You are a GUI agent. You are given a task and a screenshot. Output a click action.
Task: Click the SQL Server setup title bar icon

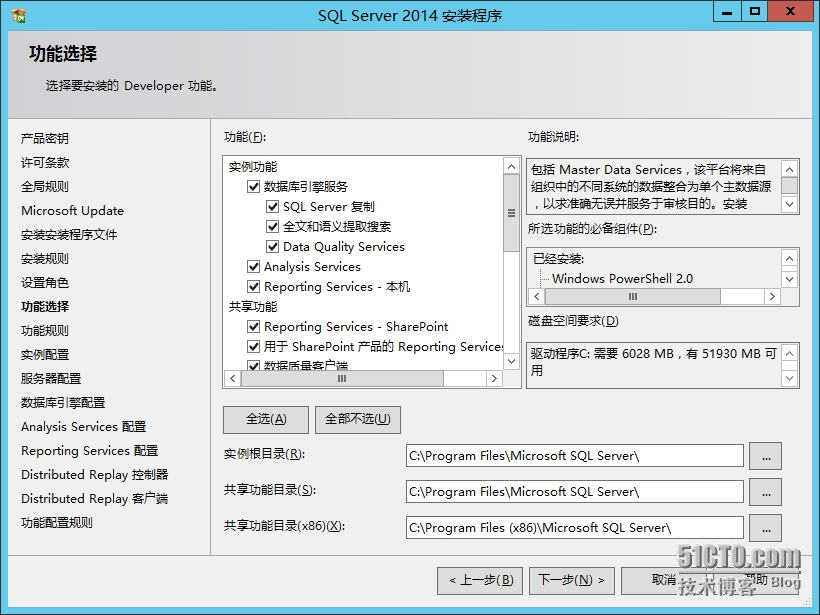pyautogui.click(x=19, y=15)
